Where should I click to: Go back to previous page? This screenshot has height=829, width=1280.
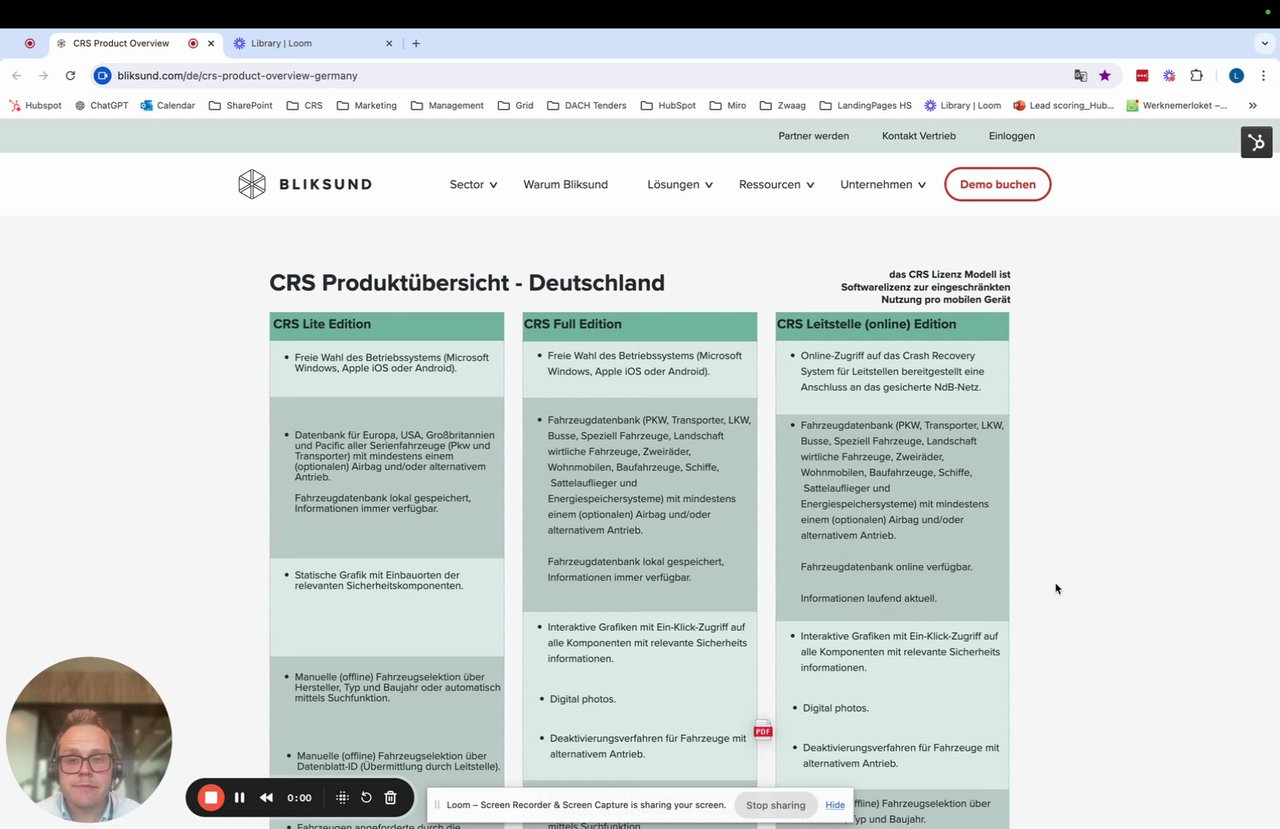[x=16, y=75]
